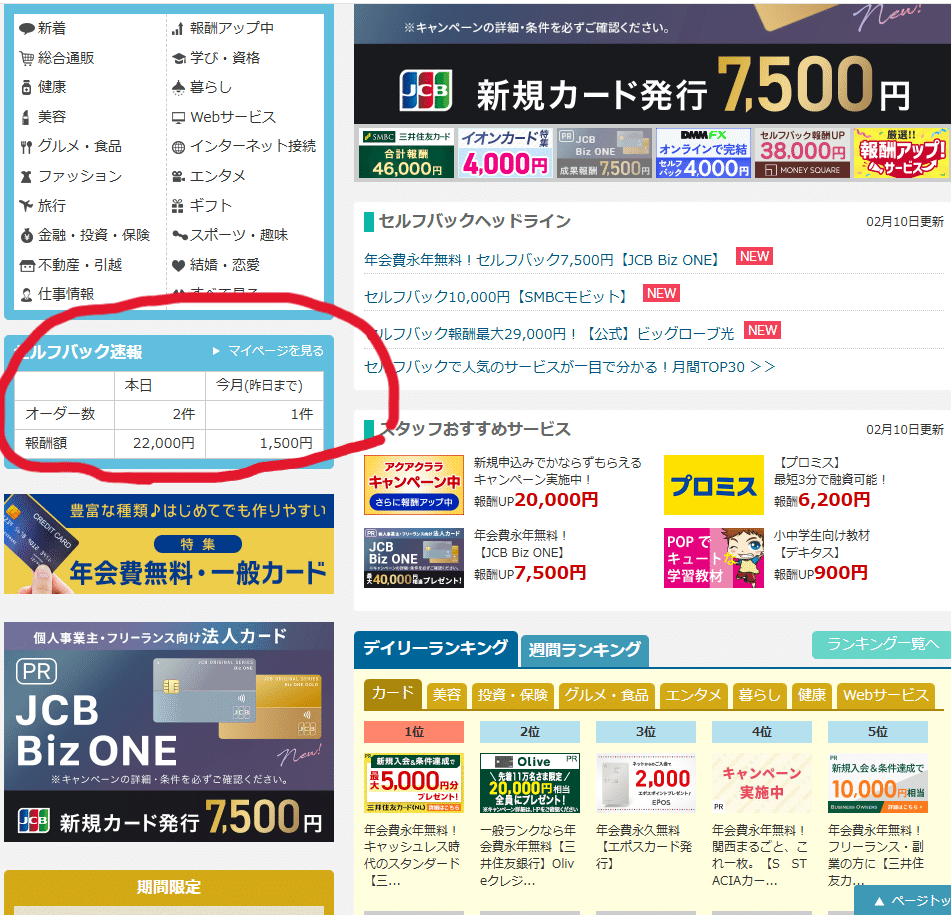Click the Webサービス monitor icon
The width and height of the screenshot is (951, 915).
(178, 118)
